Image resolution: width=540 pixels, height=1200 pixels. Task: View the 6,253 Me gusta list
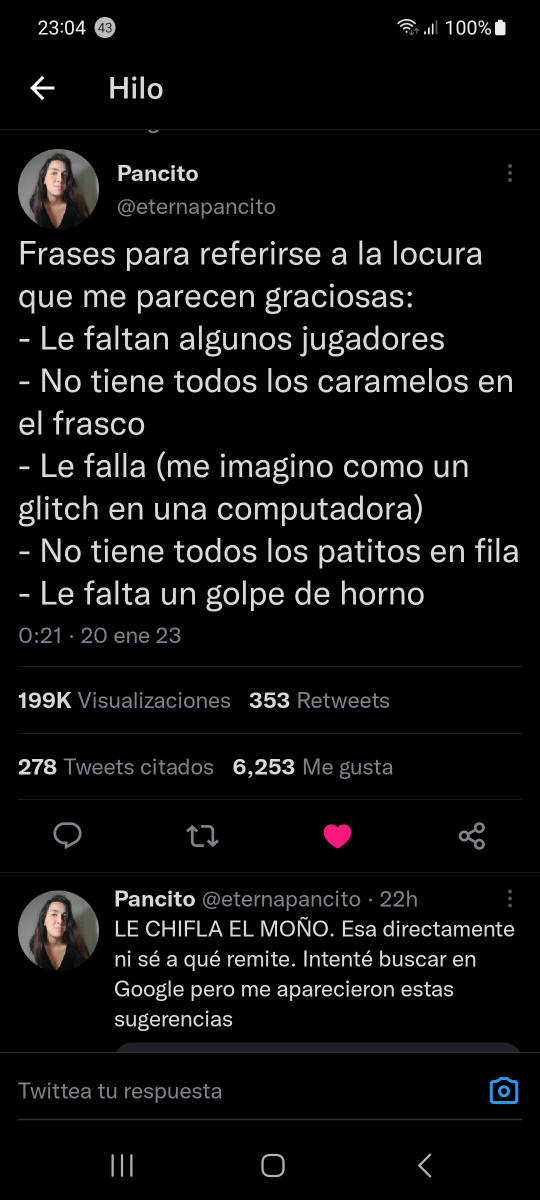pyautogui.click(x=313, y=767)
